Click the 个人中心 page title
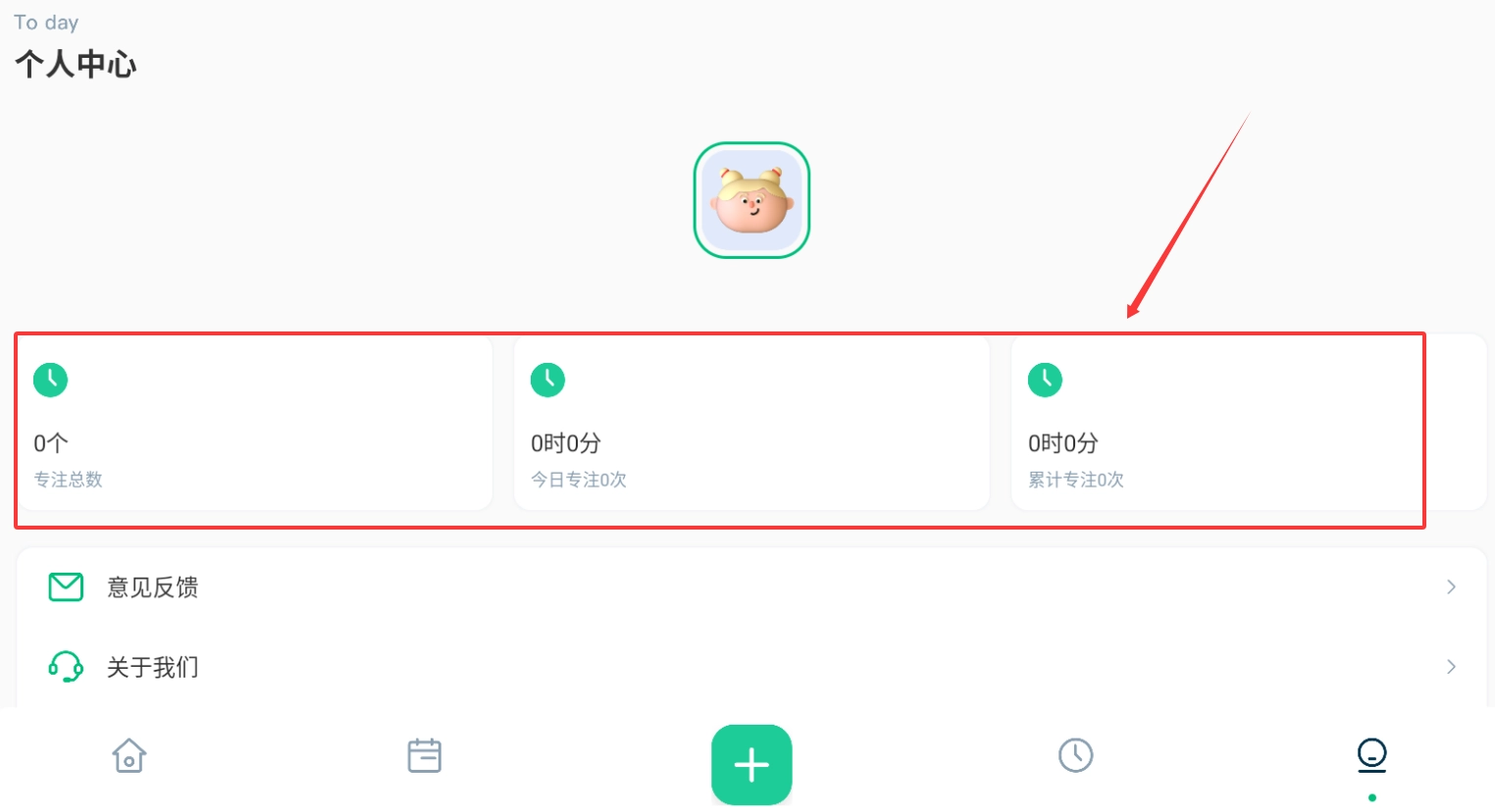Viewport: 1495px width, 812px height. [76, 65]
